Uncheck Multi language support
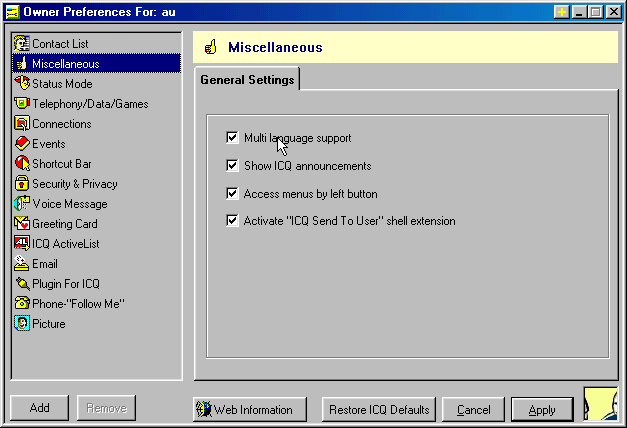 pos(232,138)
